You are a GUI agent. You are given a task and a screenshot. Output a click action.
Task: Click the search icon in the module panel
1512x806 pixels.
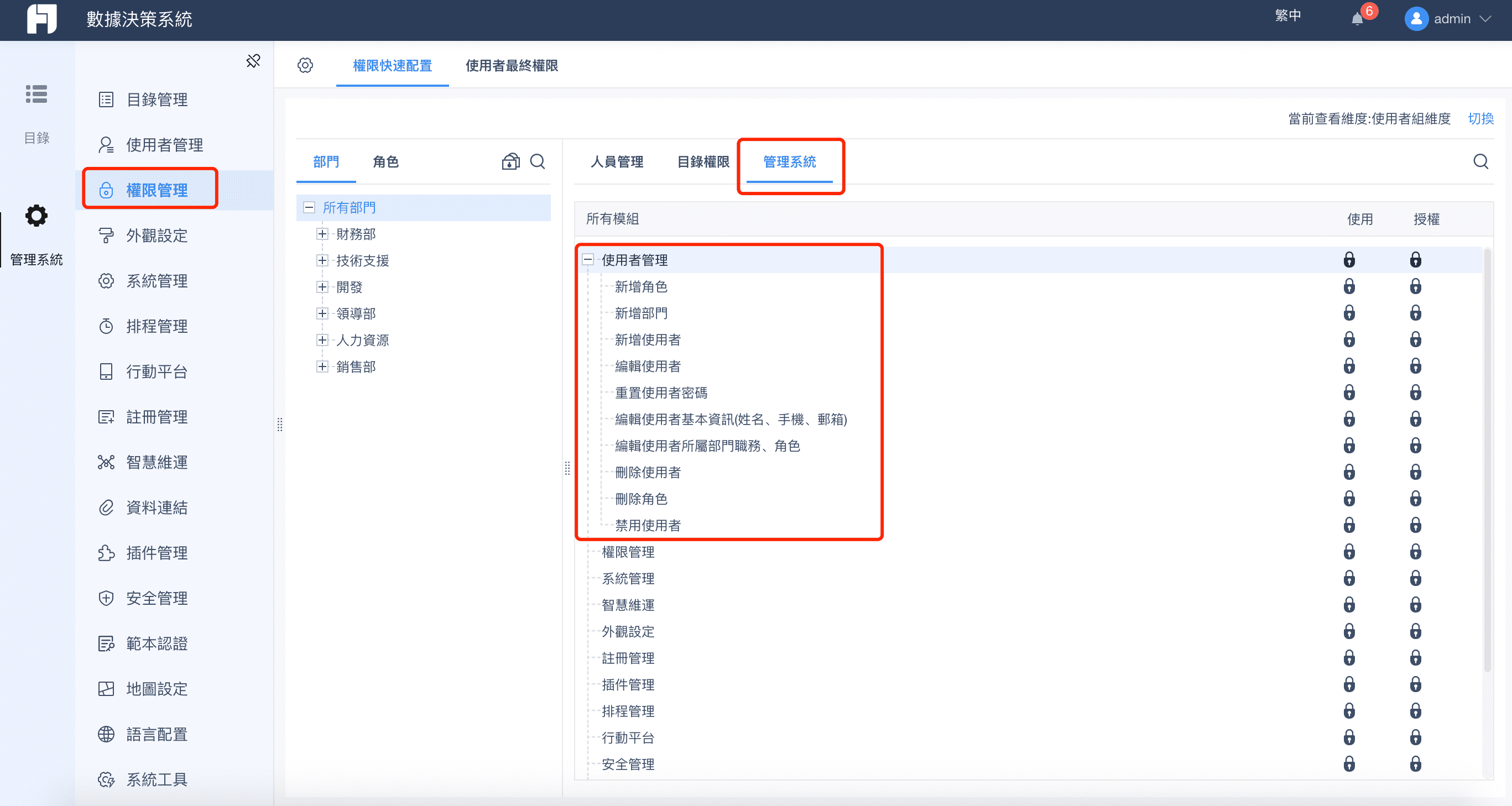(1480, 161)
